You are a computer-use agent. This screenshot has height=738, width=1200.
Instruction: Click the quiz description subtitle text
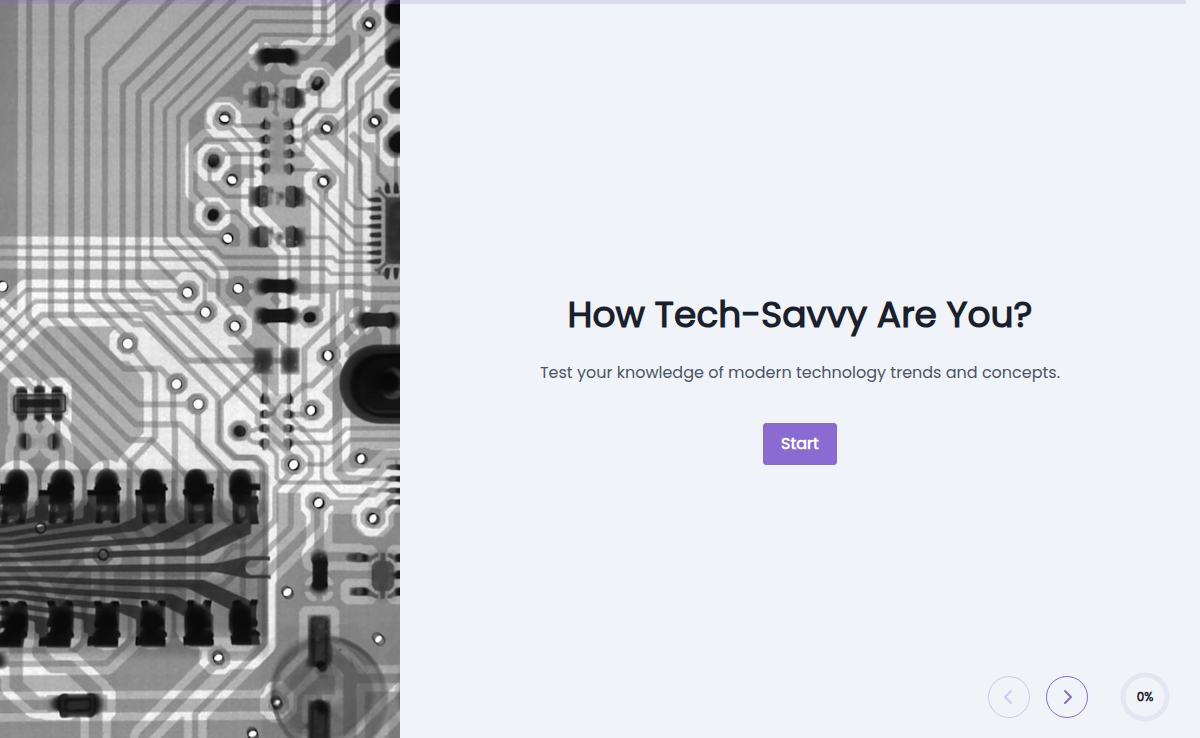(x=799, y=372)
